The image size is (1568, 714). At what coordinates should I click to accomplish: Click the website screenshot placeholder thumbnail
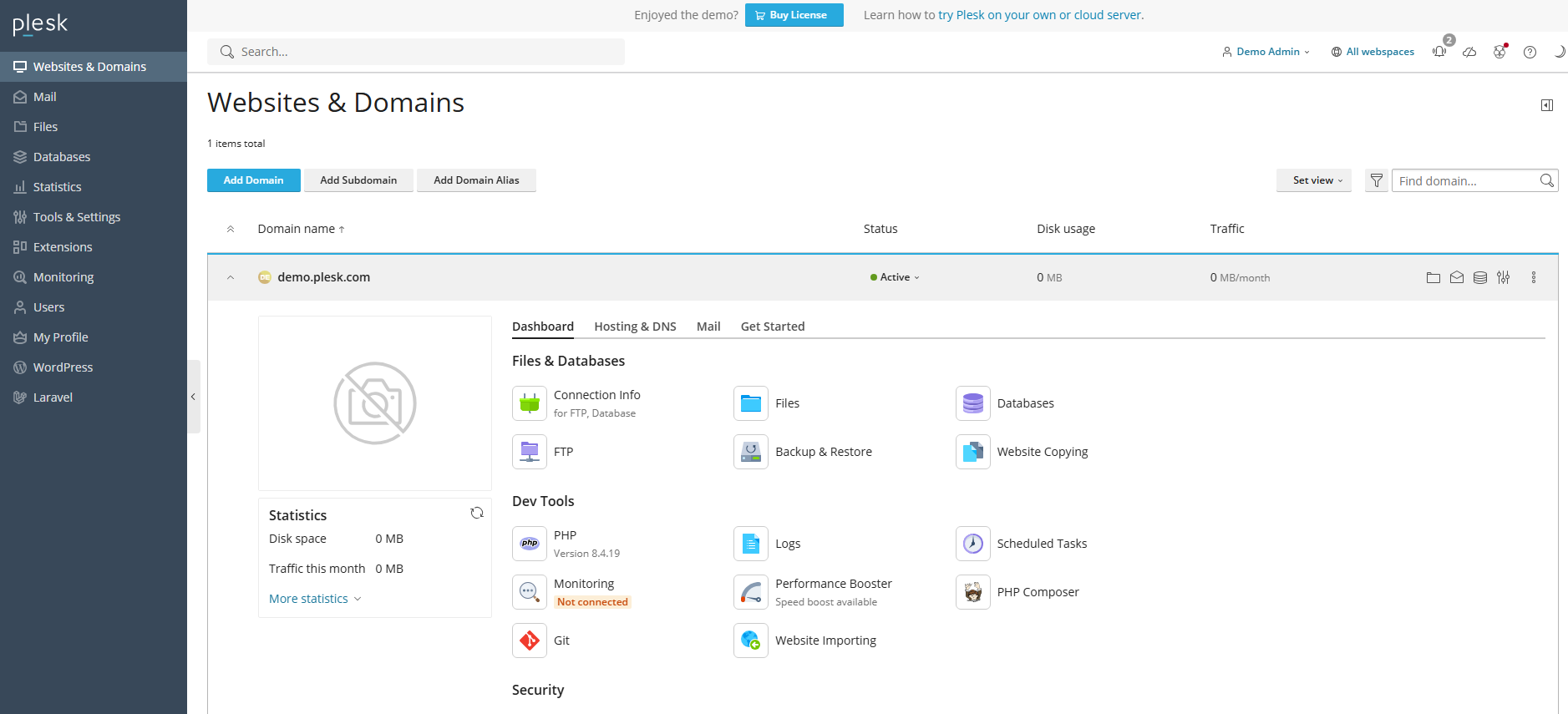(375, 403)
